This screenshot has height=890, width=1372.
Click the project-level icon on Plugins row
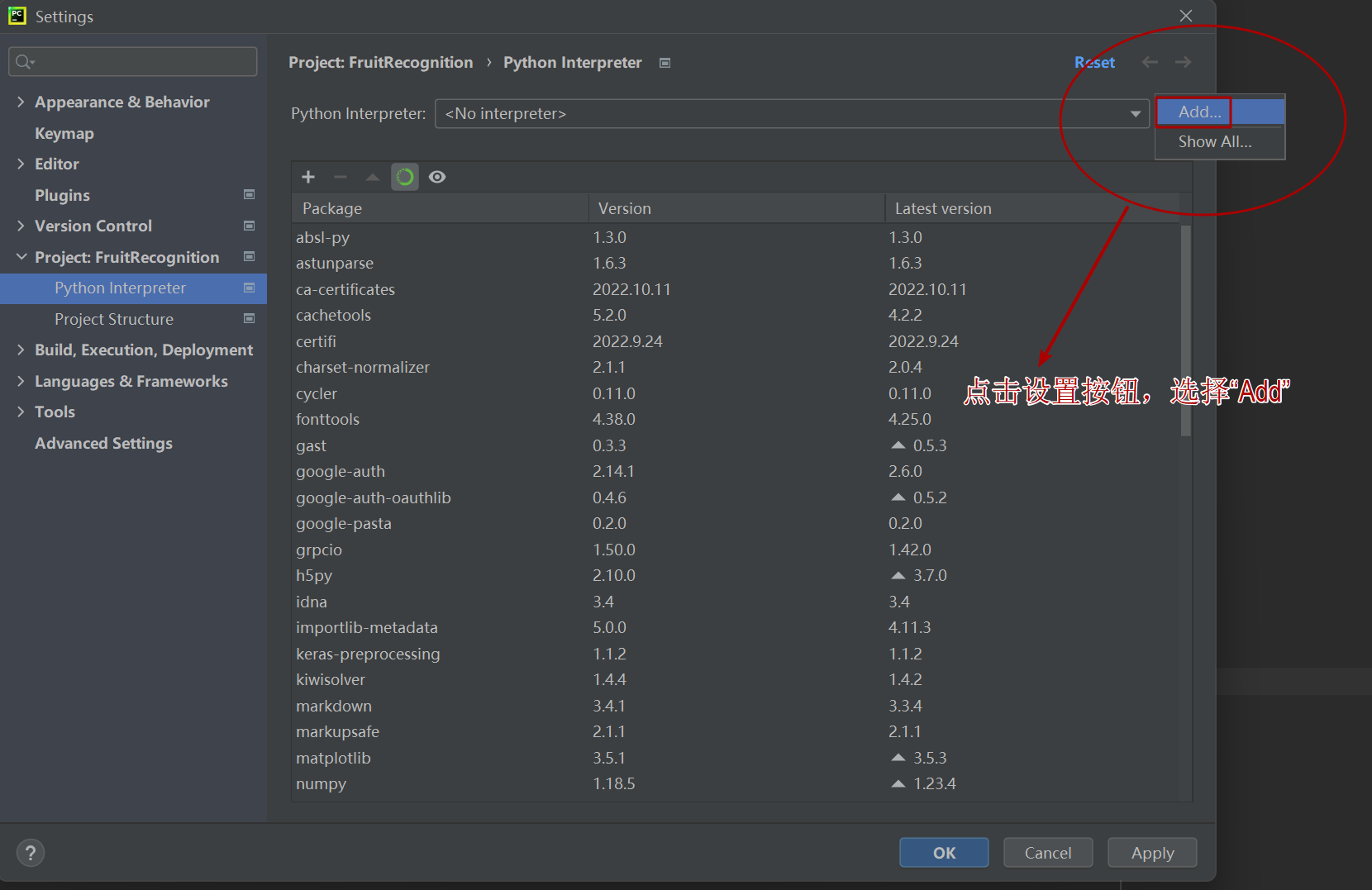(x=249, y=194)
